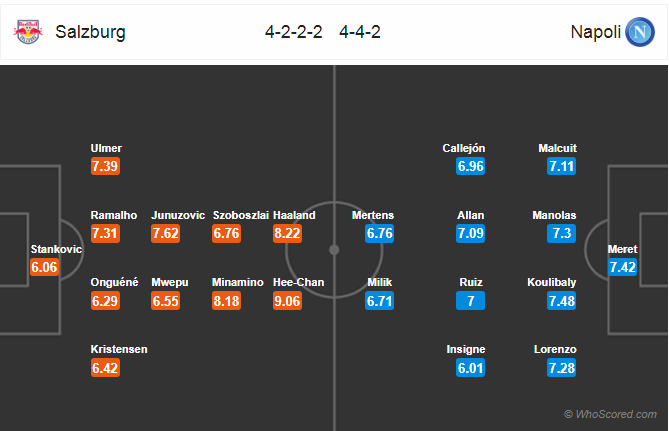Open the Napoli team name link
The width and height of the screenshot is (669, 431).
596,32
